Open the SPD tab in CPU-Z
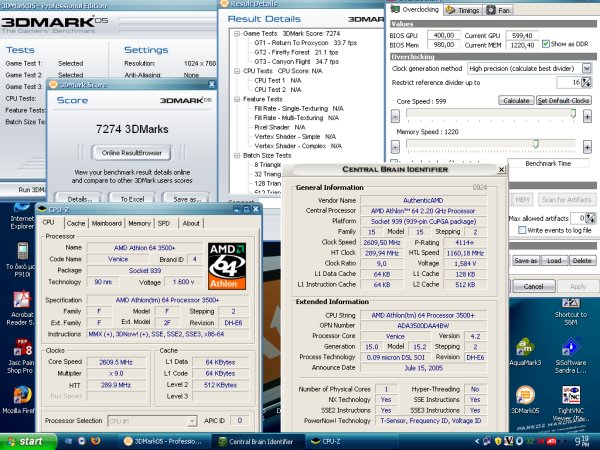Image resolution: width=600 pixels, height=450 pixels. click(164, 223)
